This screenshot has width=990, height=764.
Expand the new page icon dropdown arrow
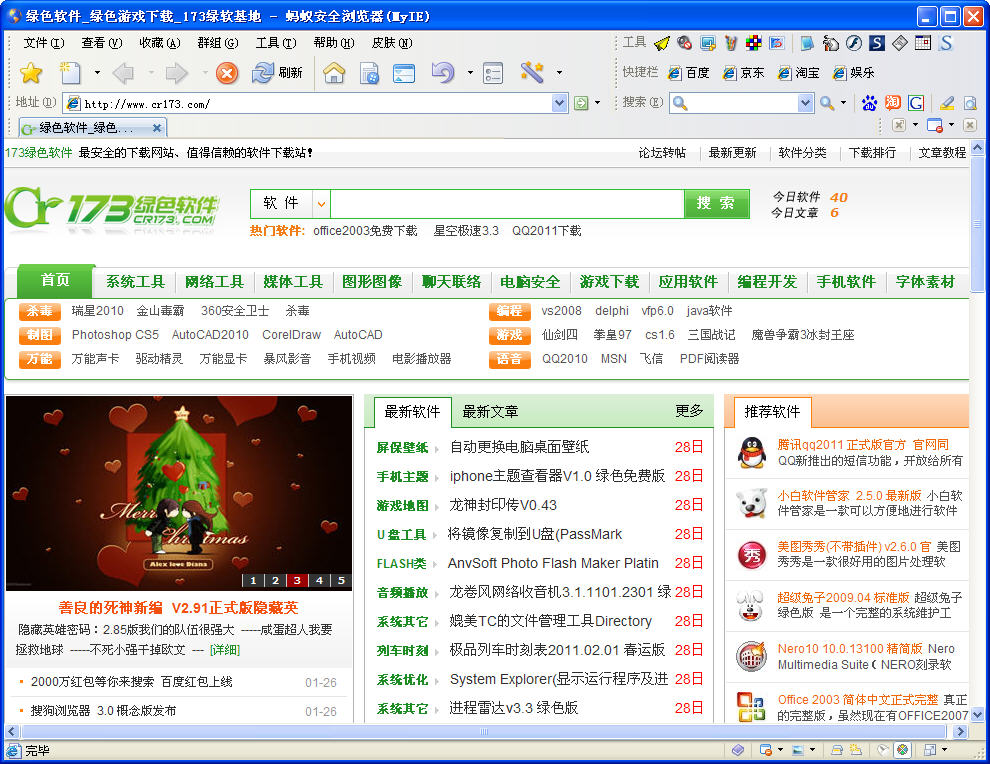(97, 73)
